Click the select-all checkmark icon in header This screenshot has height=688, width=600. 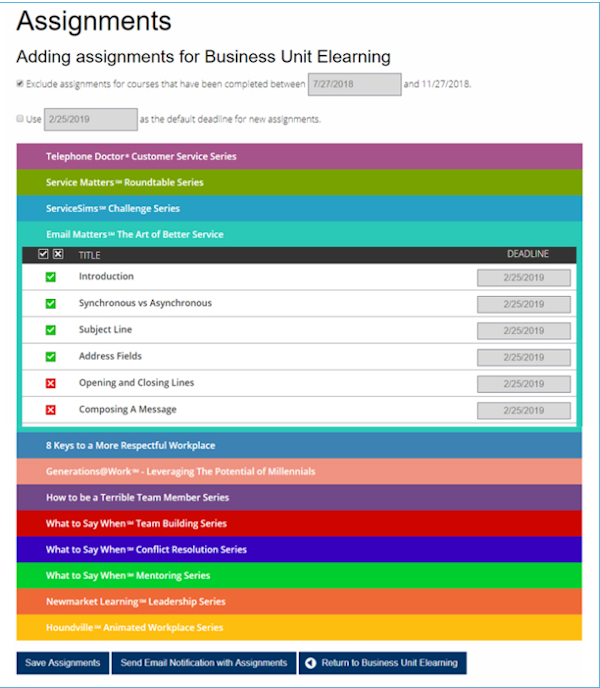point(43,254)
